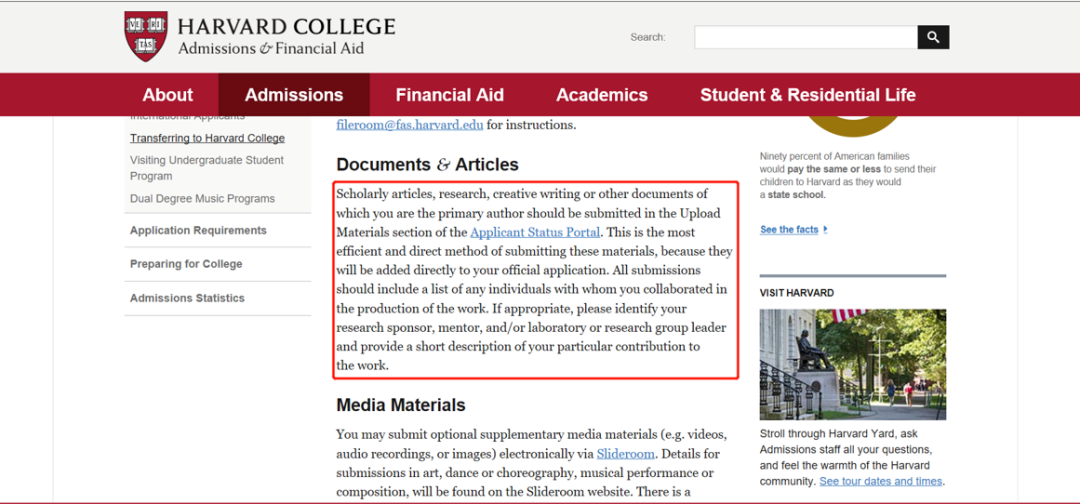
Task: Click the magnifier search button
Action: pyautogui.click(x=933, y=37)
